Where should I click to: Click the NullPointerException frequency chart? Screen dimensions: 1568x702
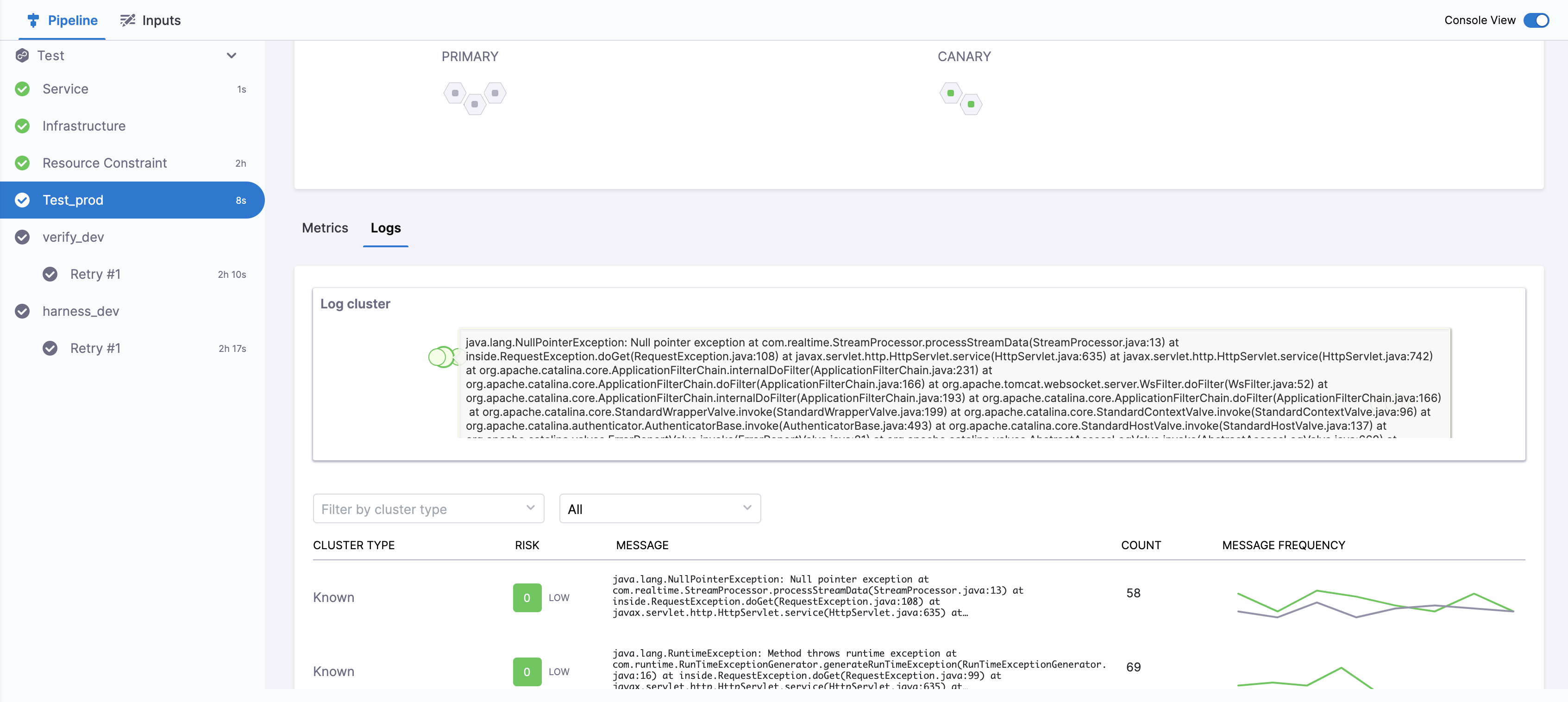1376,603
